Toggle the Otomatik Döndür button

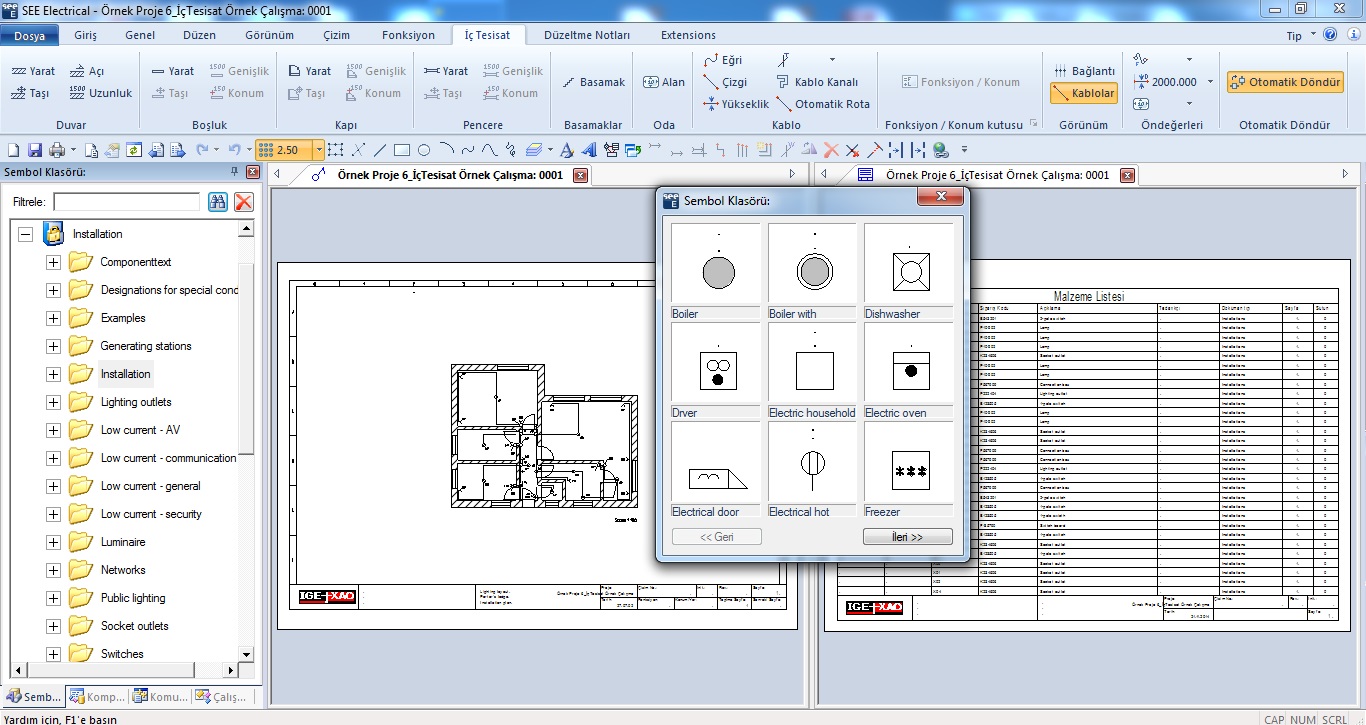pyautogui.click(x=1285, y=82)
